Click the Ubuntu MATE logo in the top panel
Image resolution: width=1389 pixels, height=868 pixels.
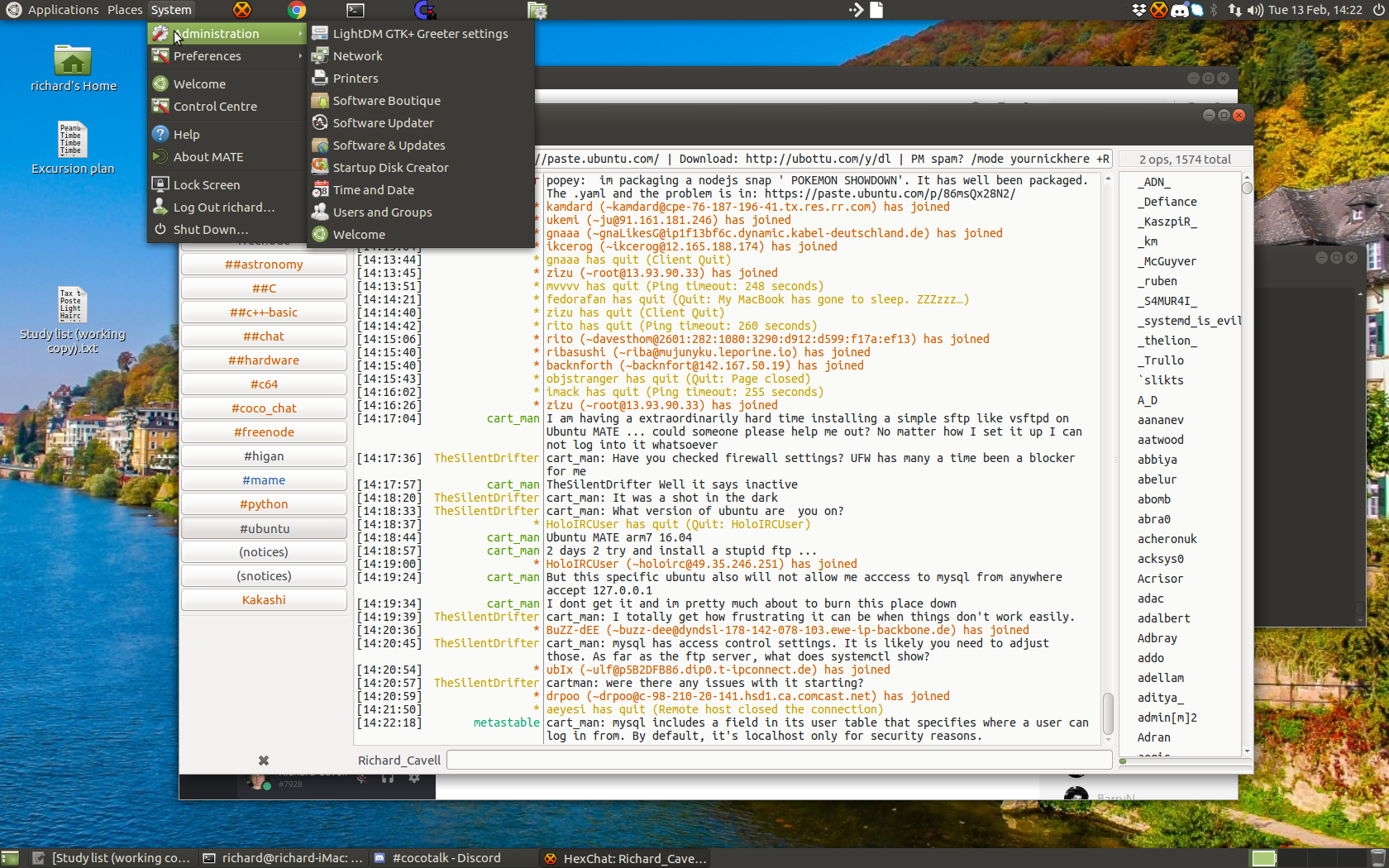[13, 10]
